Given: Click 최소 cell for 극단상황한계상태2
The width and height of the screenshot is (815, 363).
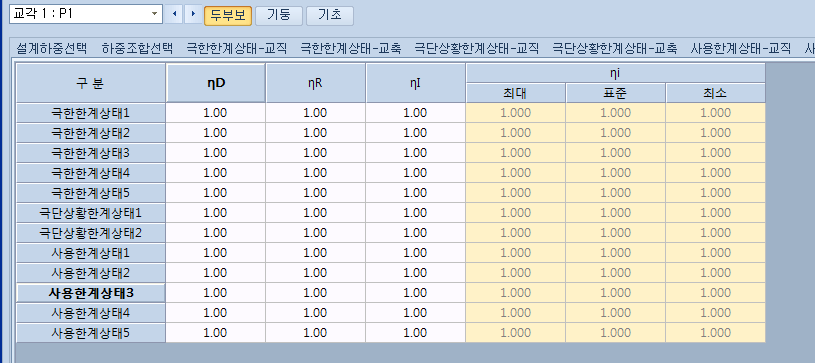Looking at the screenshot, I should point(715,233).
